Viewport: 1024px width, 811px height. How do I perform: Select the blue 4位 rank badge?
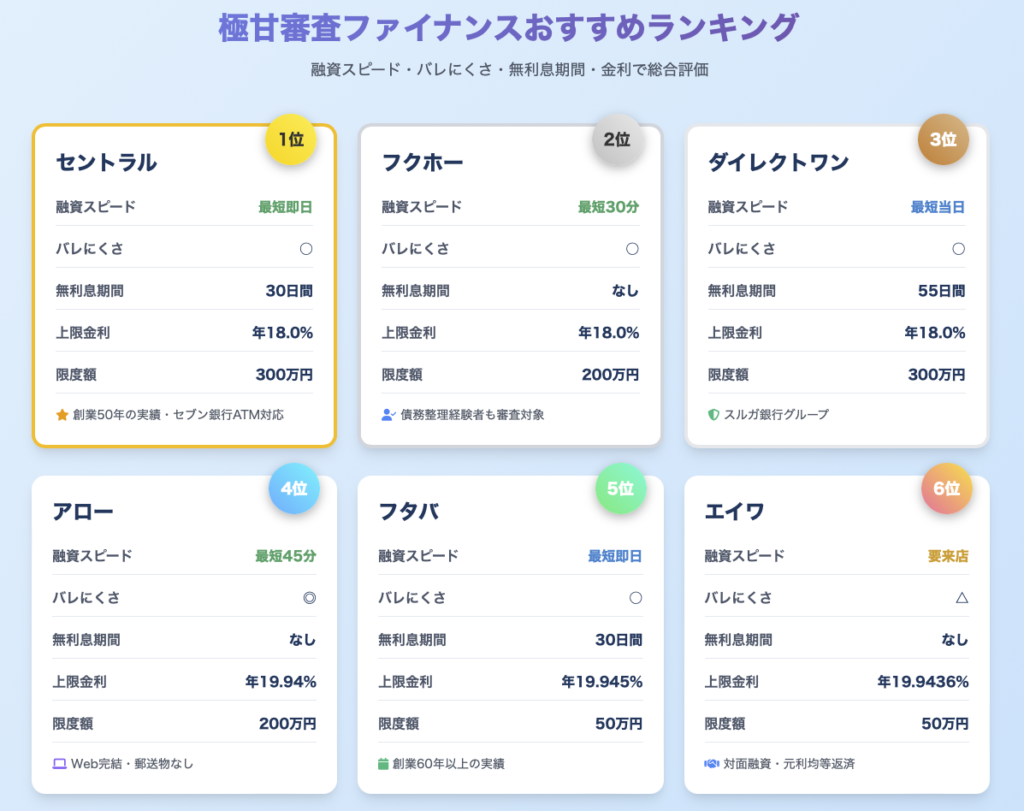coord(294,489)
